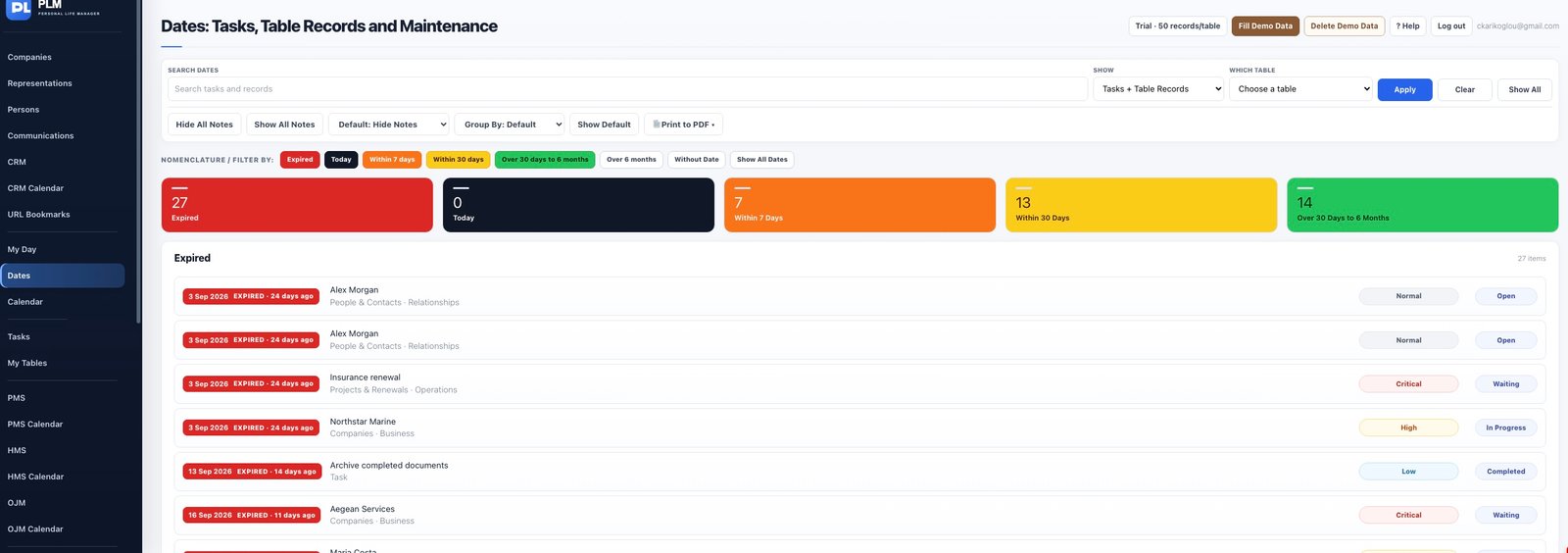1568x553 pixels.
Task: Toggle the Over 6 months filter chip
Action: 631,160
